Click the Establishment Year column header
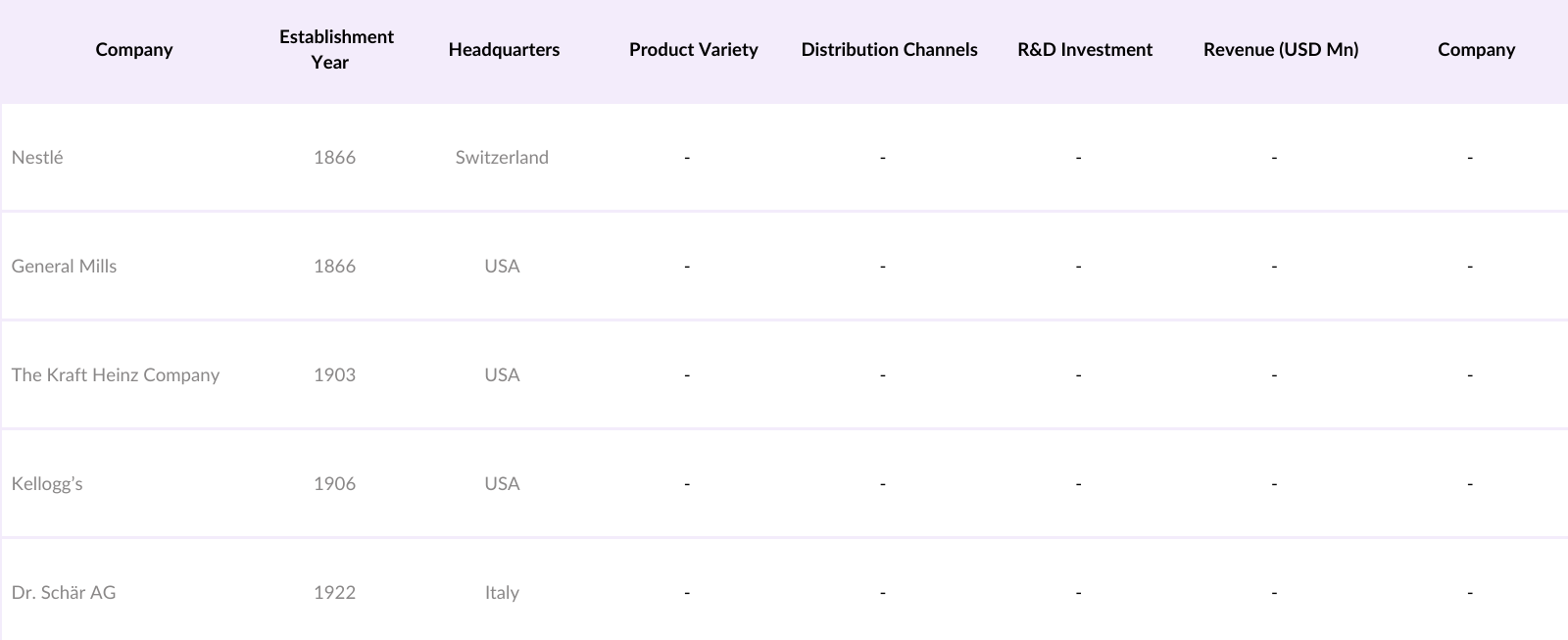 click(336, 49)
